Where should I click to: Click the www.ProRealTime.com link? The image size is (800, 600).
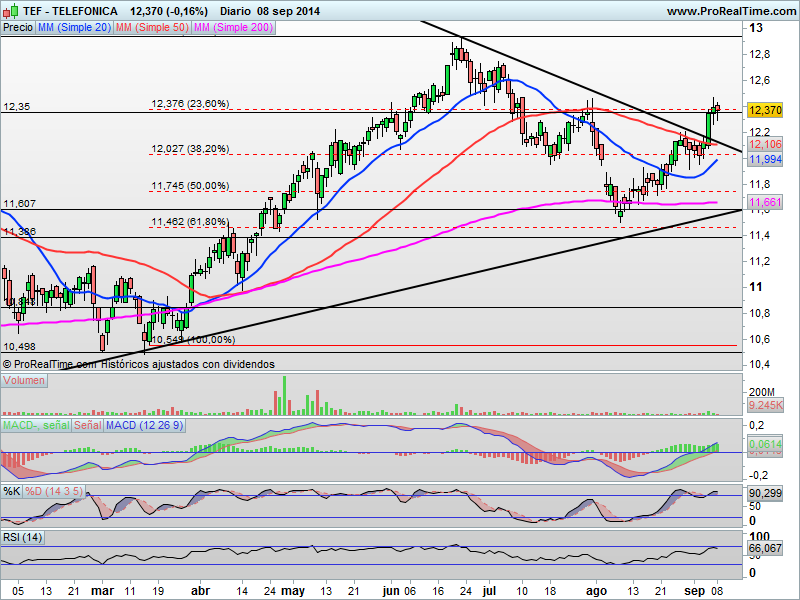[x=732, y=11]
